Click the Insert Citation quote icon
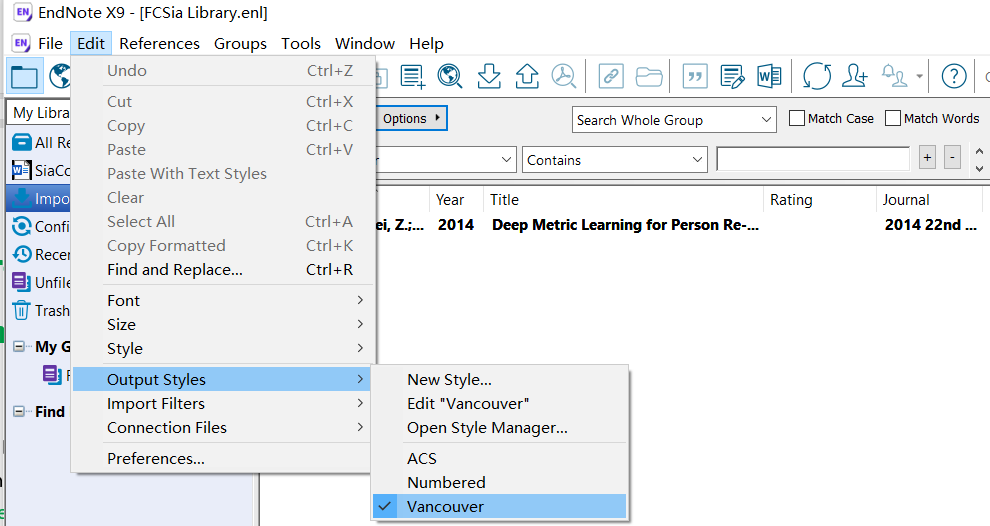The width and height of the screenshot is (990, 526). coord(695,76)
